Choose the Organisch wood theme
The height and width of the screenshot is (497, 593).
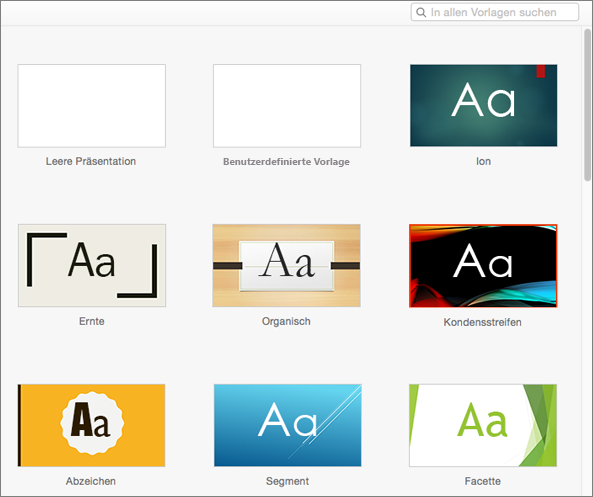[286, 266]
